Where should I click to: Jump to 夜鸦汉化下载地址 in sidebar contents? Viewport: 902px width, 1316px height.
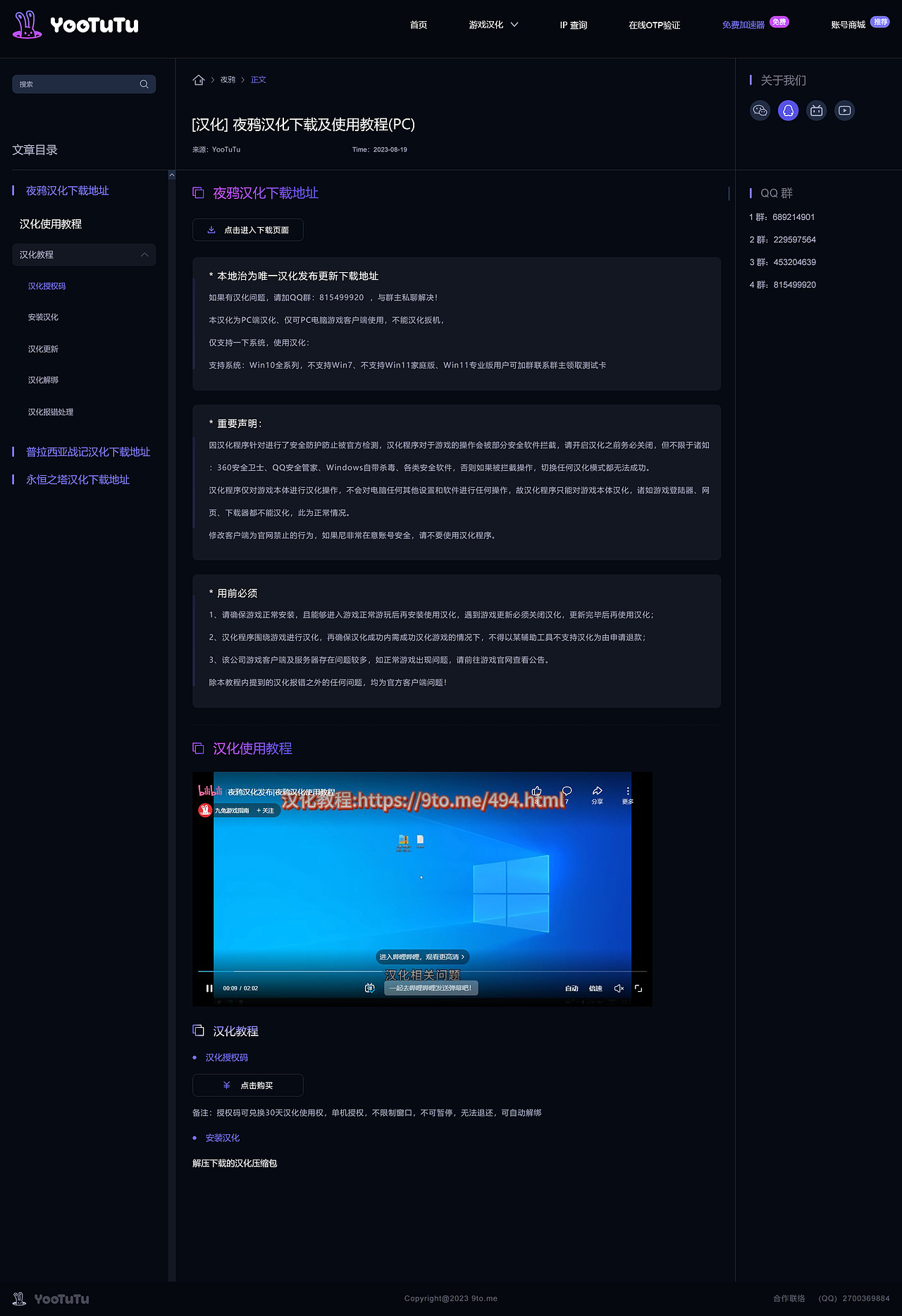[x=68, y=191]
